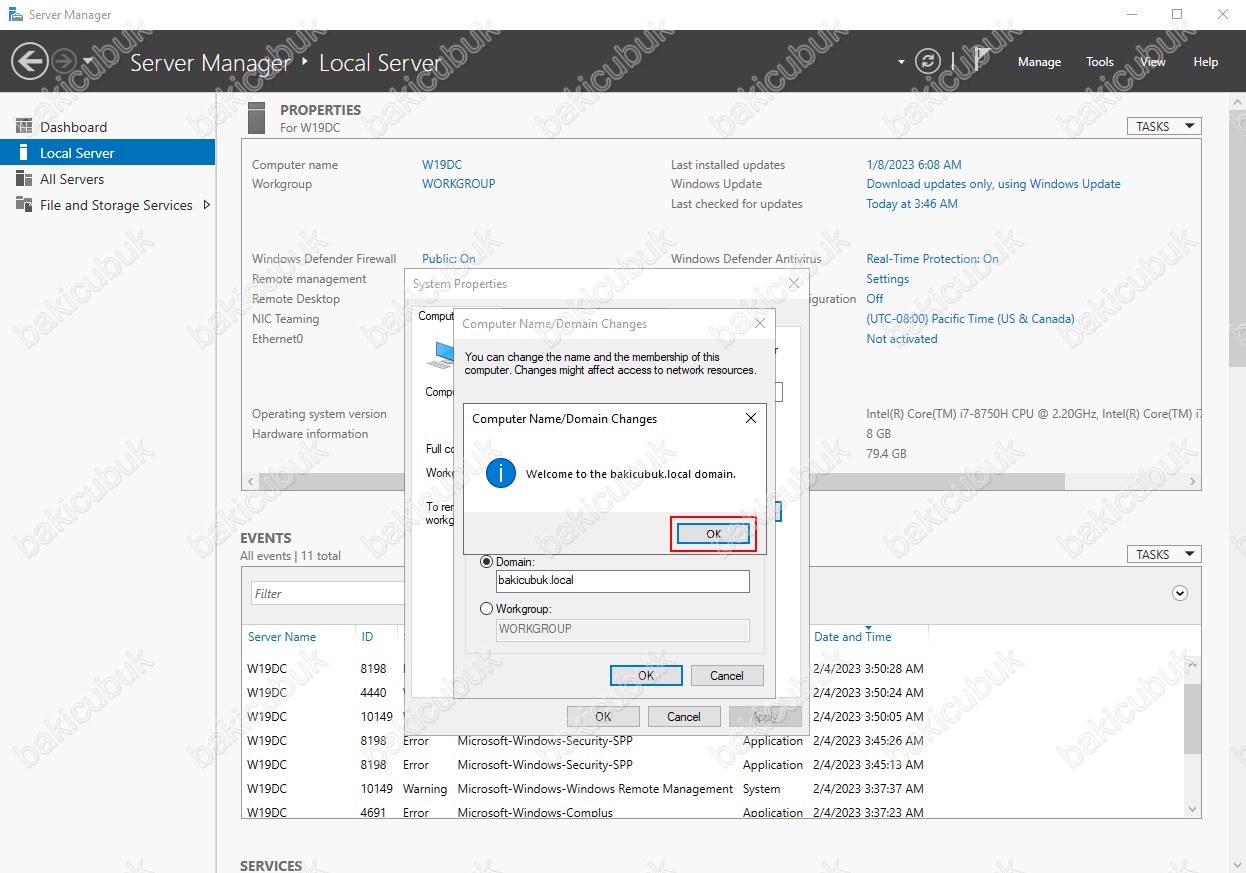Screen dimensions: 1246x873
Task: Click the bakicubuk.local domain text field
Action: (622, 581)
